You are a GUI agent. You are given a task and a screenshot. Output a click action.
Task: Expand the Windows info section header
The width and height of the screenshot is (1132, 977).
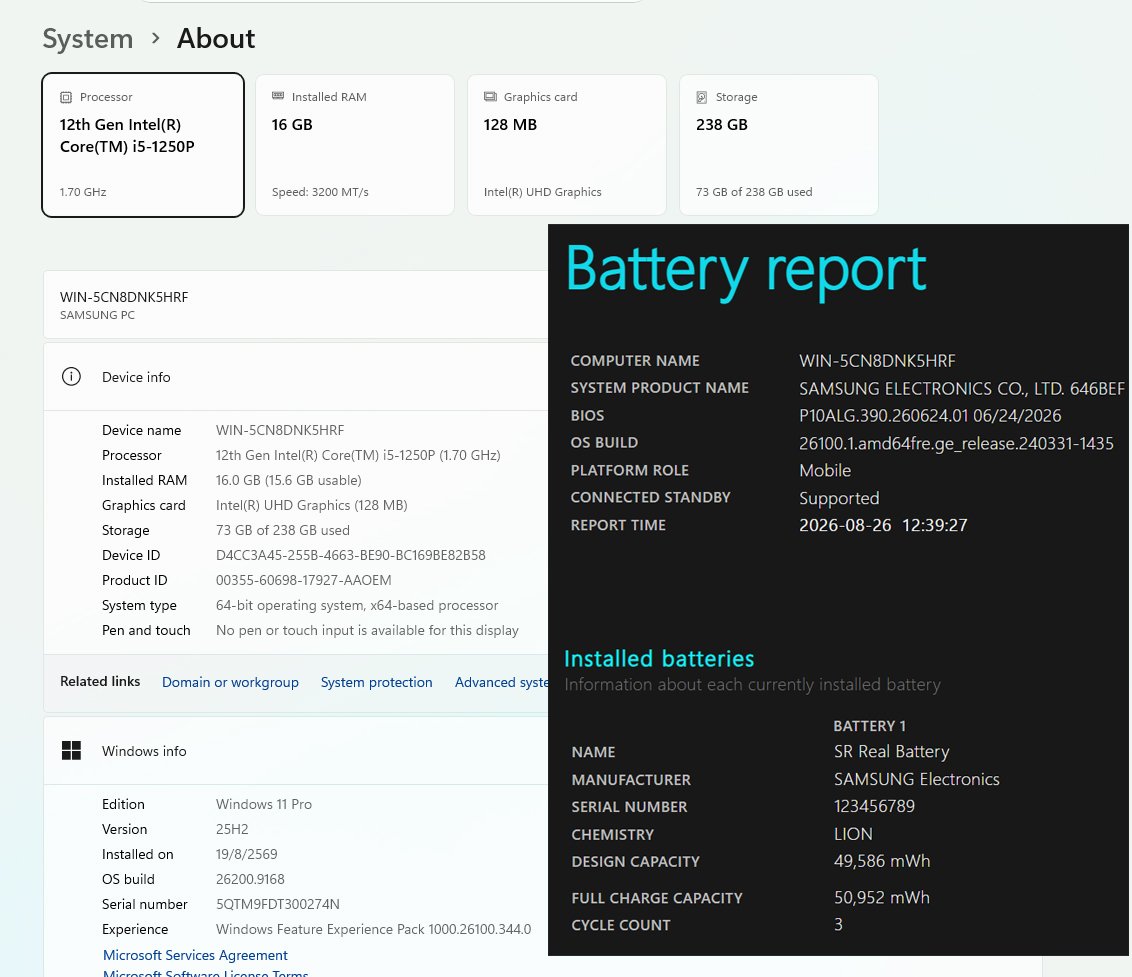click(296, 751)
